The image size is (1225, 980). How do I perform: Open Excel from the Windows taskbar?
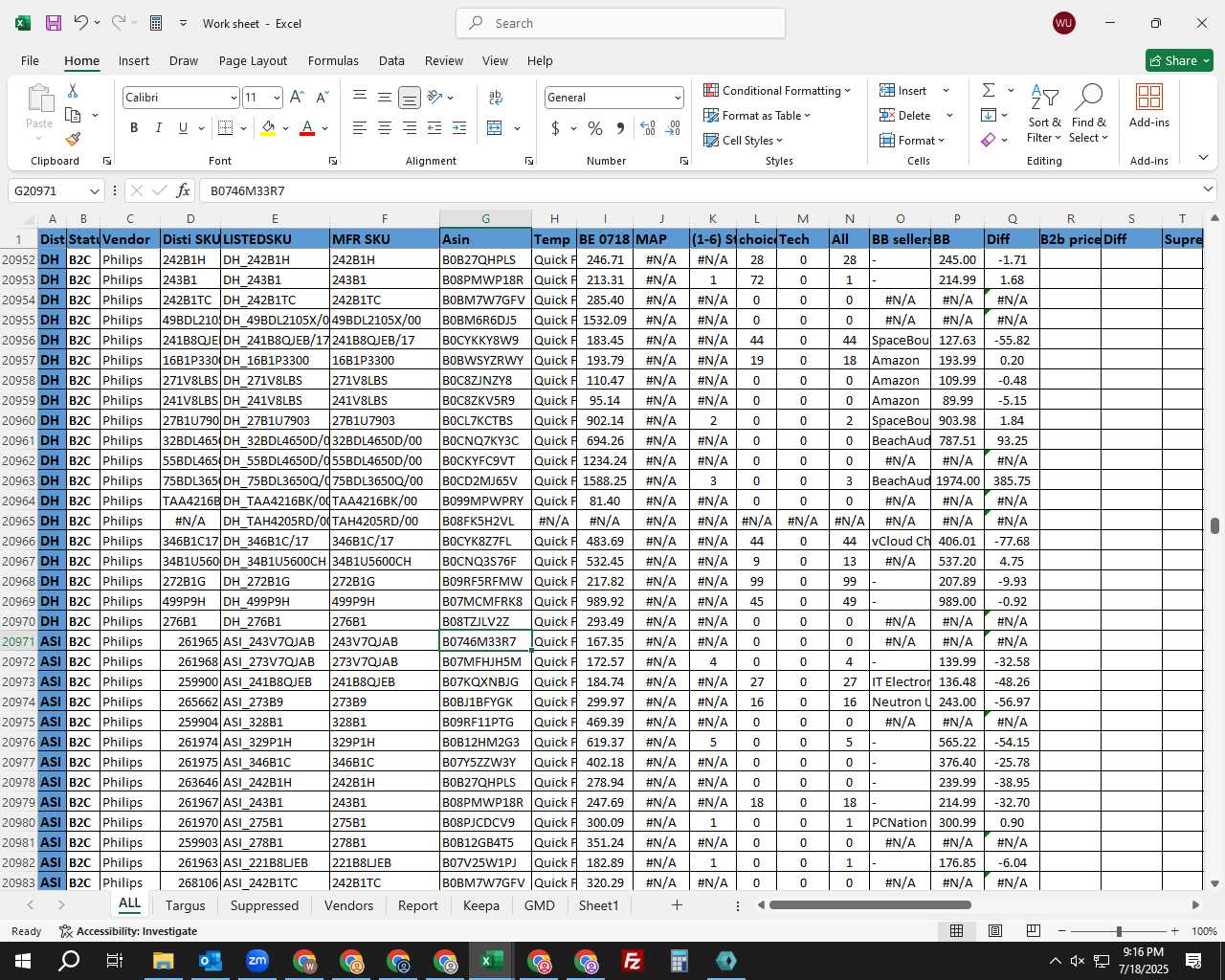[492, 961]
